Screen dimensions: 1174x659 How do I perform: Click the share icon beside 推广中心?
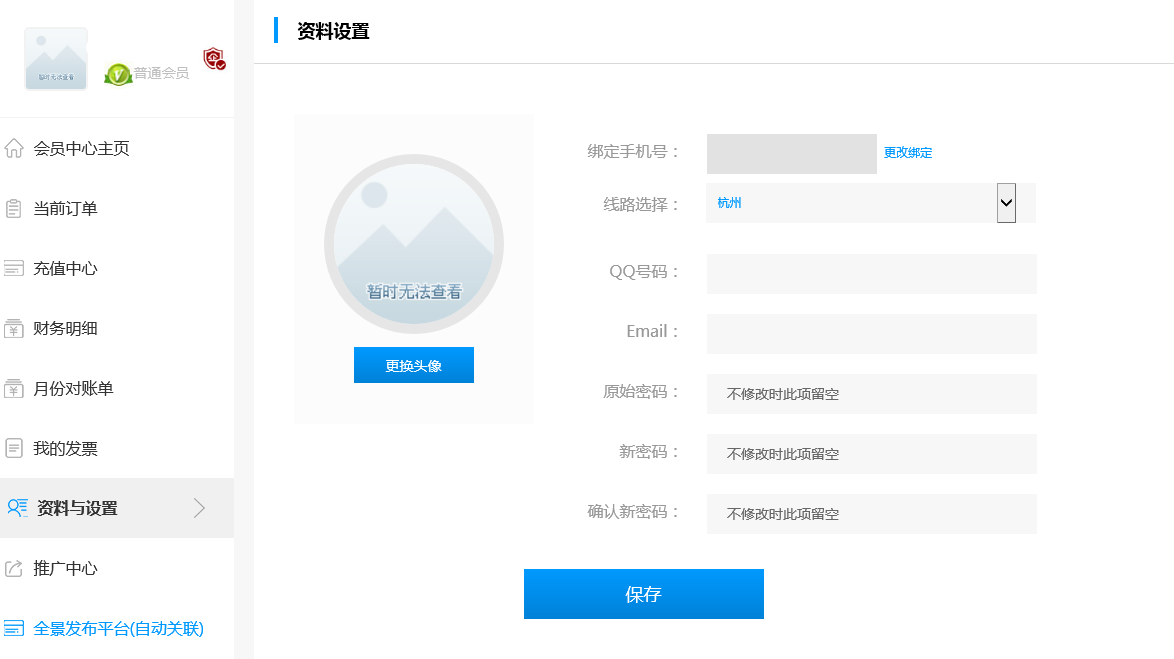coord(14,569)
